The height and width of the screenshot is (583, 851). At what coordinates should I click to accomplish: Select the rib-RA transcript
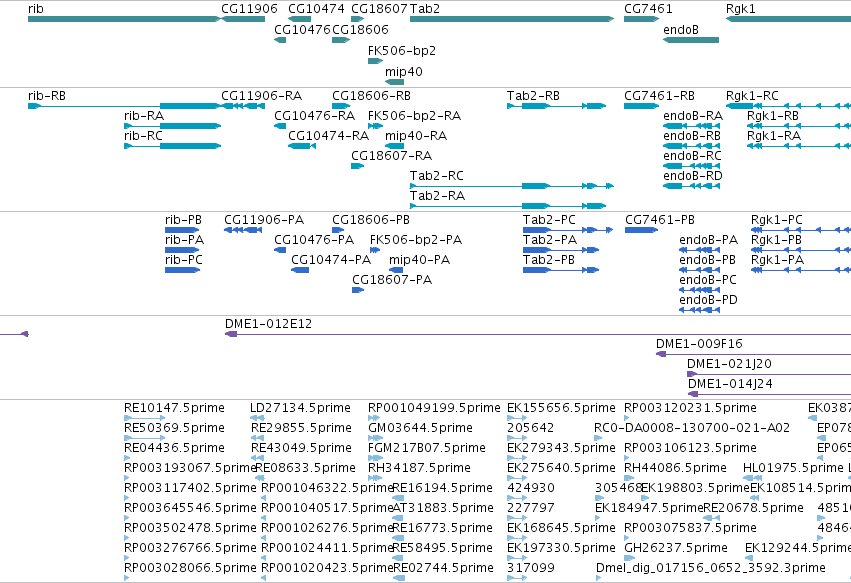tap(173, 126)
